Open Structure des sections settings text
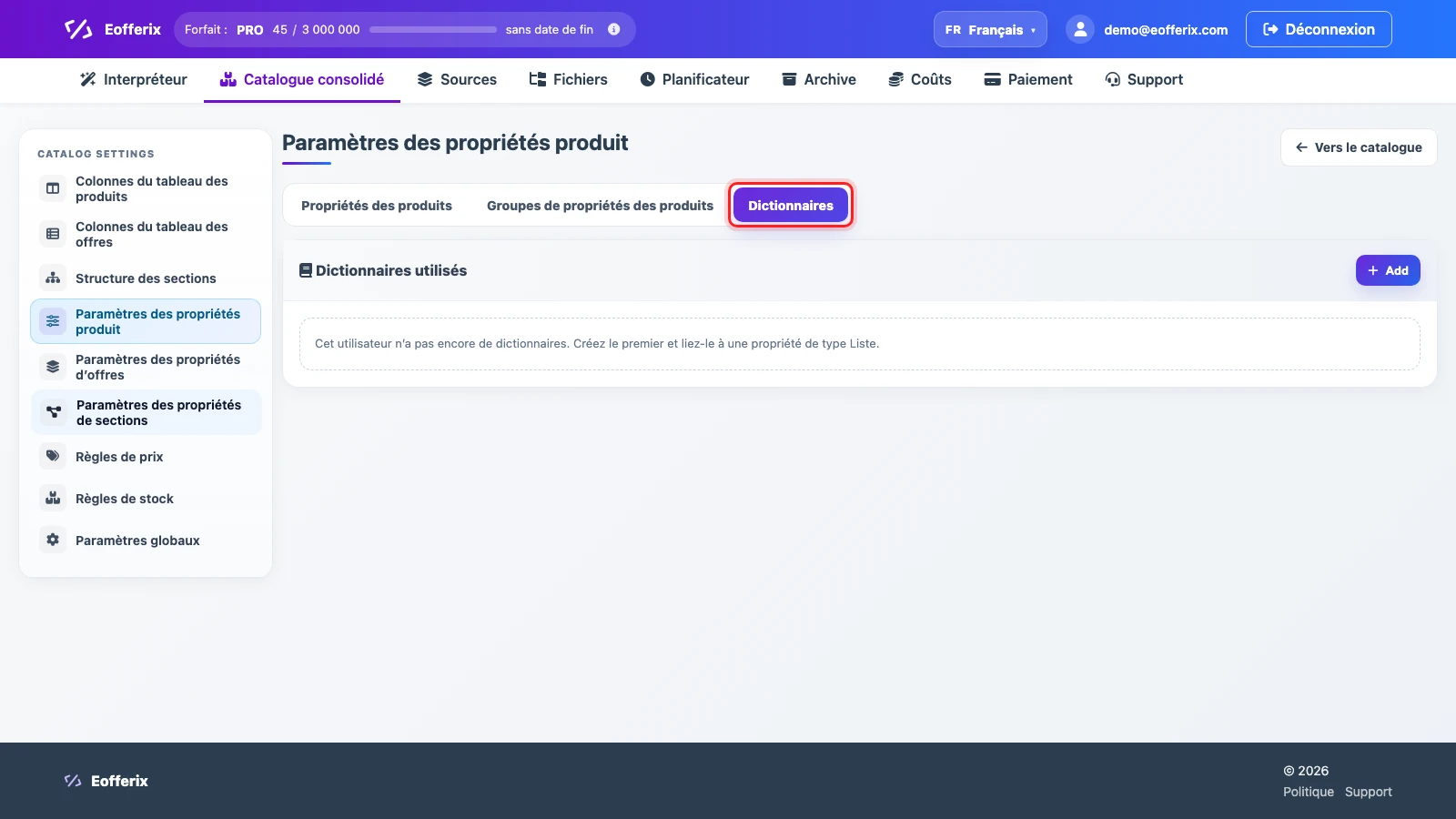 click(x=146, y=278)
